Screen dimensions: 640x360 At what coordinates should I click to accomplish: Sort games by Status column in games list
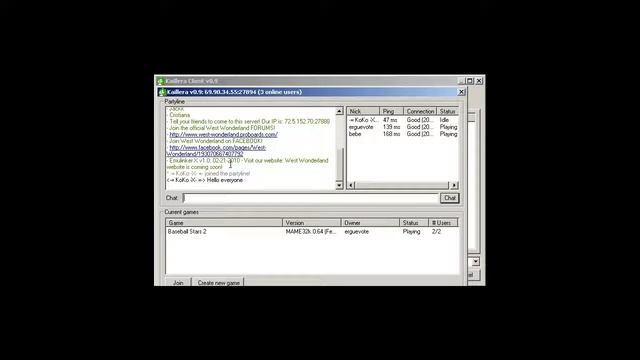coord(414,223)
